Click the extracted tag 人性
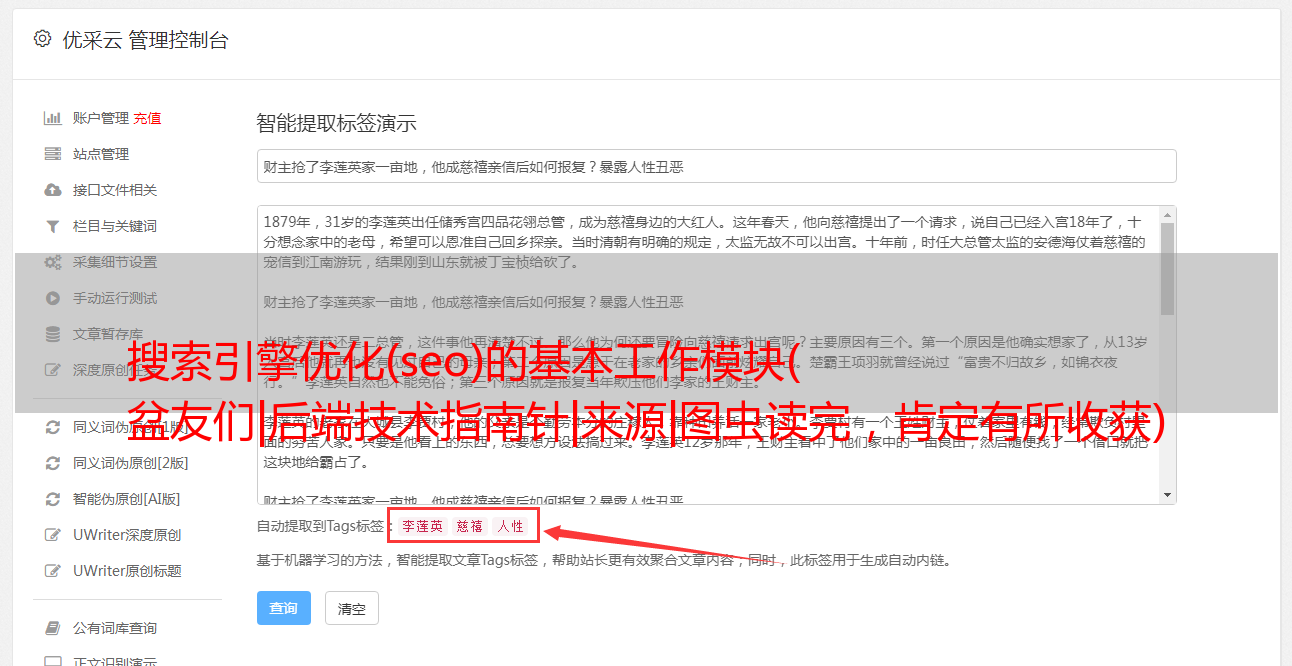1292x666 pixels. pyautogui.click(x=511, y=526)
